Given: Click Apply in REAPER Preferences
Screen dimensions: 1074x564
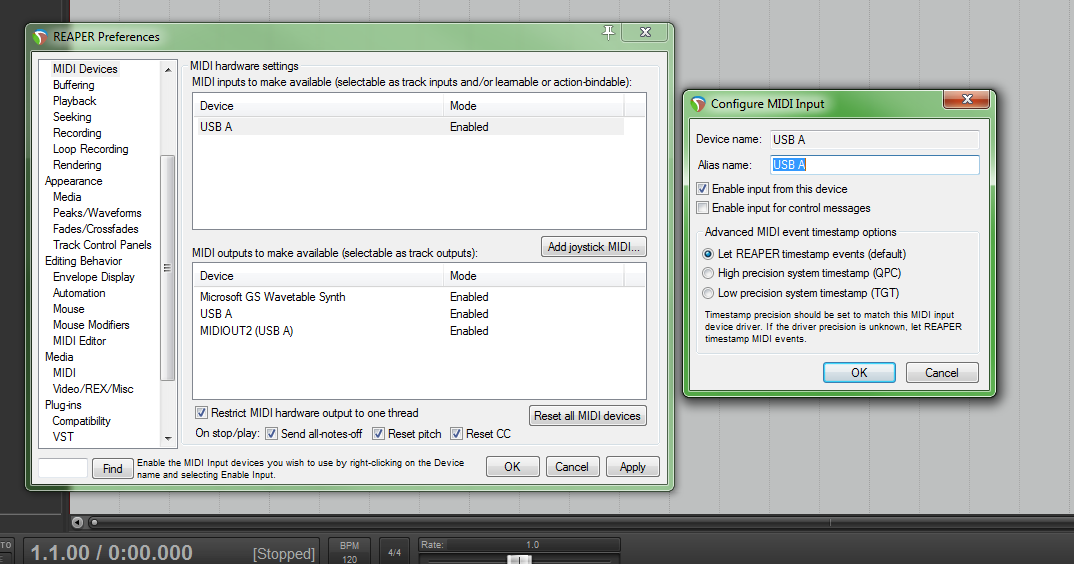Looking at the screenshot, I should pyautogui.click(x=632, y=467).
